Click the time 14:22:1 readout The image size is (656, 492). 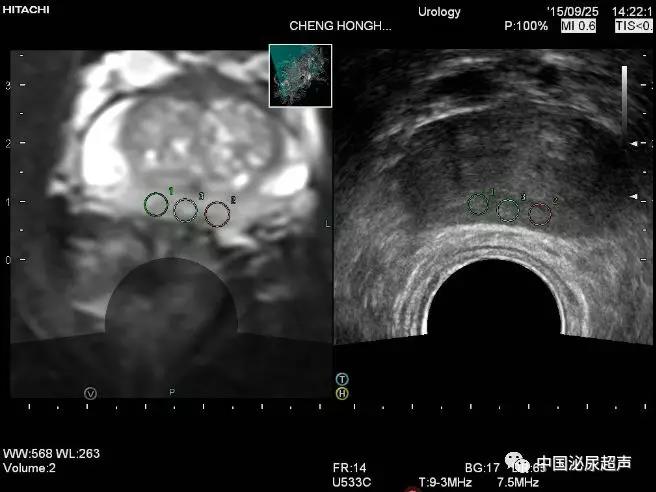[x=632, y=11]
